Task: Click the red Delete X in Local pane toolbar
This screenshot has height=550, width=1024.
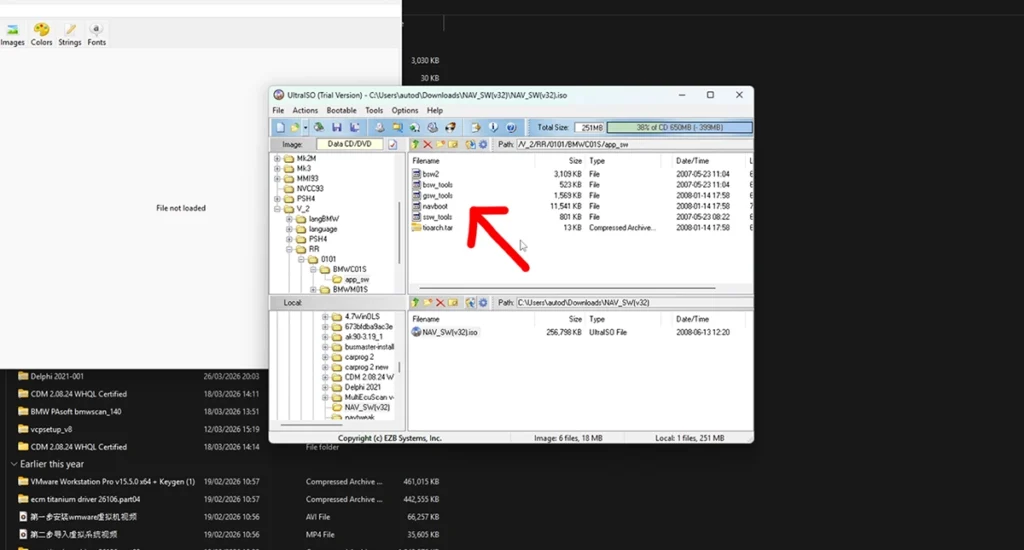Action: pos(440,302)
